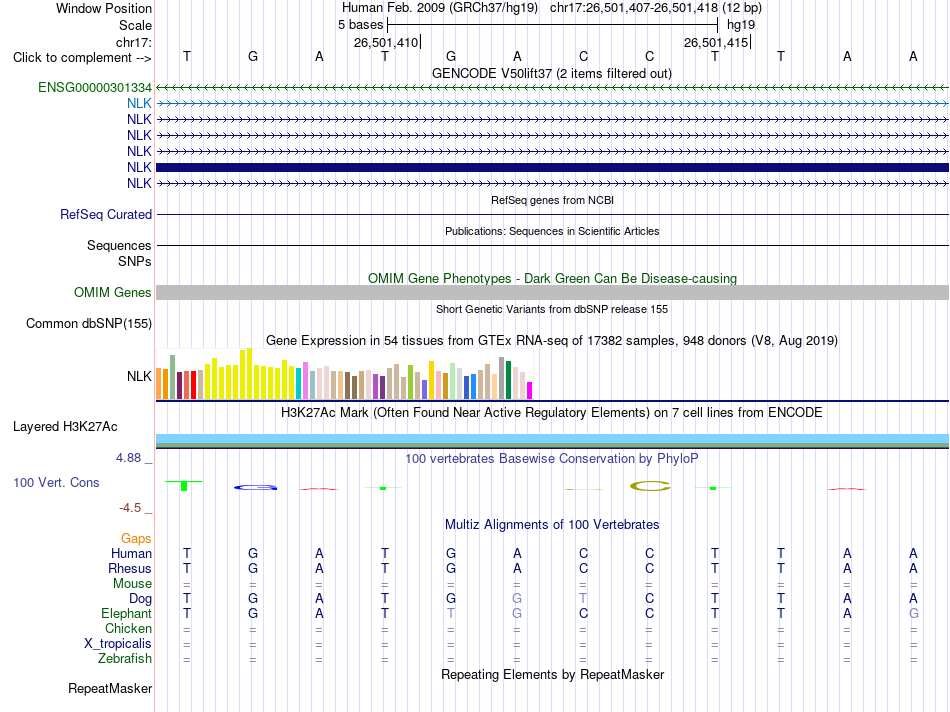Click the green T conservation logo

click(184, 485)
